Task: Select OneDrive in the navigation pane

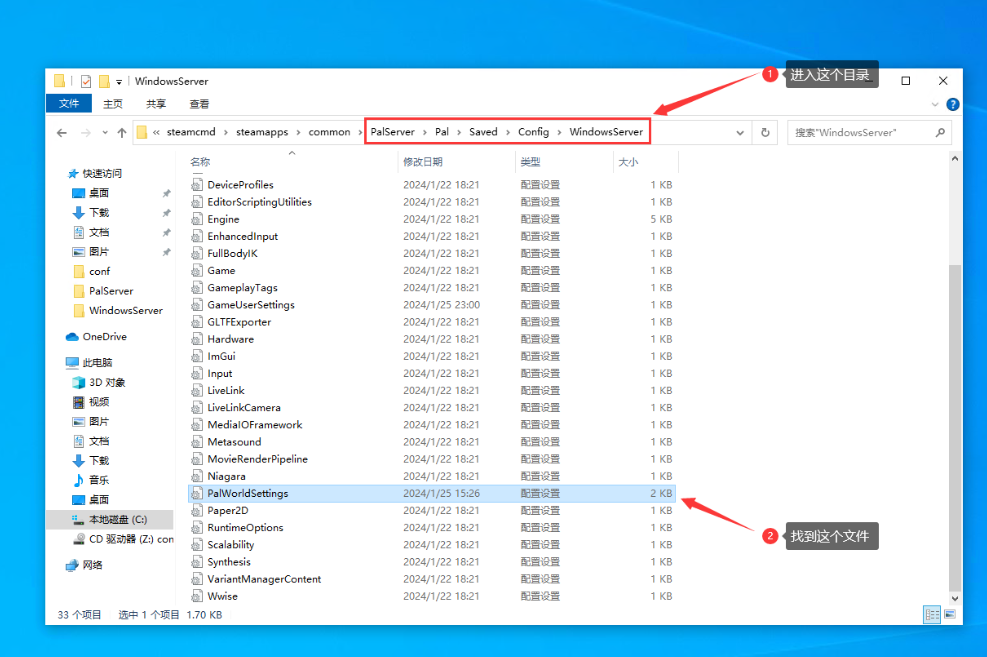Action: point(104,337)
